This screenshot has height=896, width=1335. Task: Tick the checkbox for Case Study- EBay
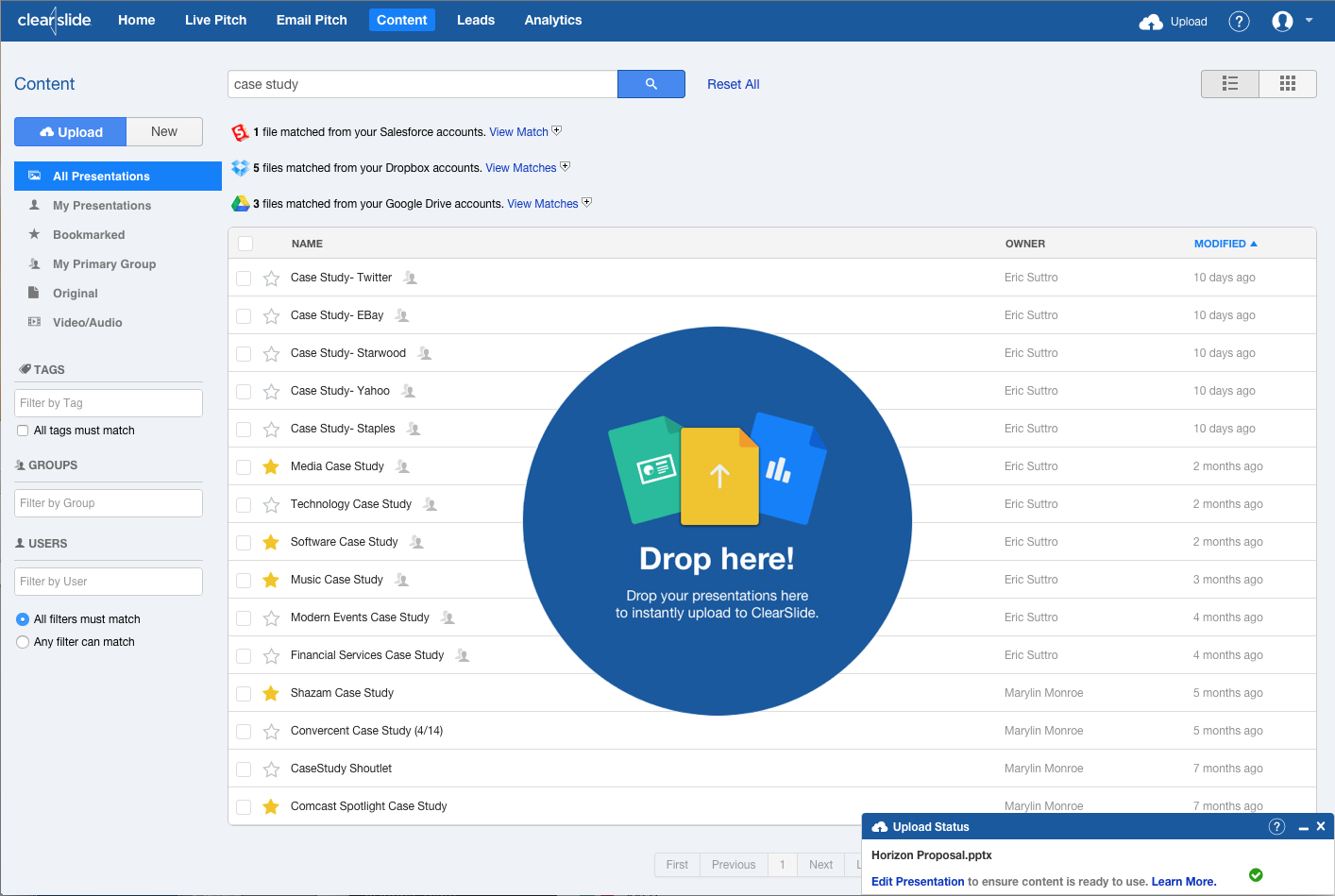tap(244, 315)
